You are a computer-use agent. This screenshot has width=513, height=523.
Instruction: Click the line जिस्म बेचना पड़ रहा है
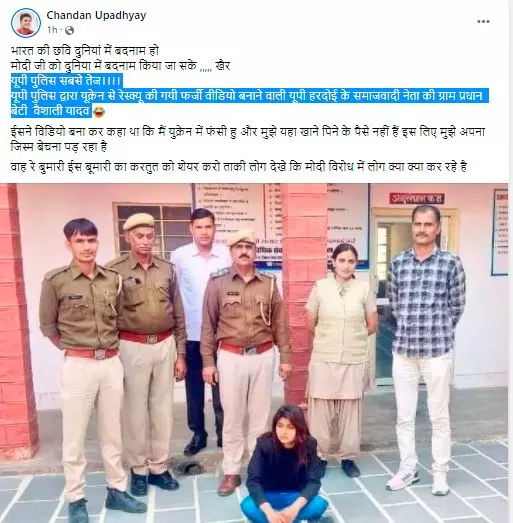tap(59, 147)
